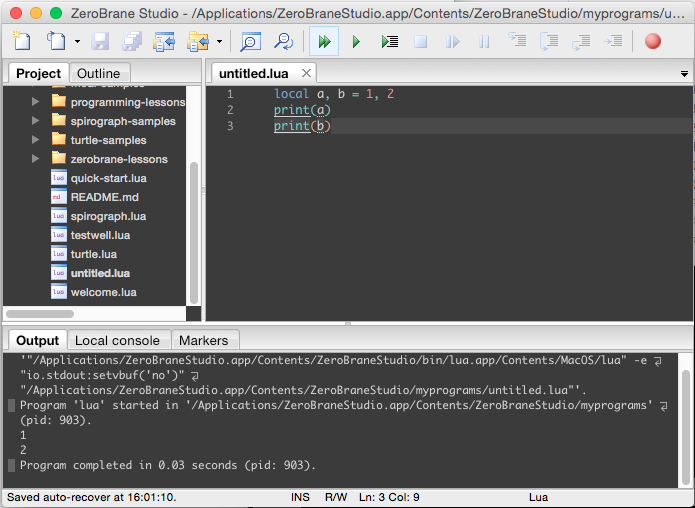Open testwell.lua in project tree
This screenshot has width=695, height=508.
click(101, 235)
